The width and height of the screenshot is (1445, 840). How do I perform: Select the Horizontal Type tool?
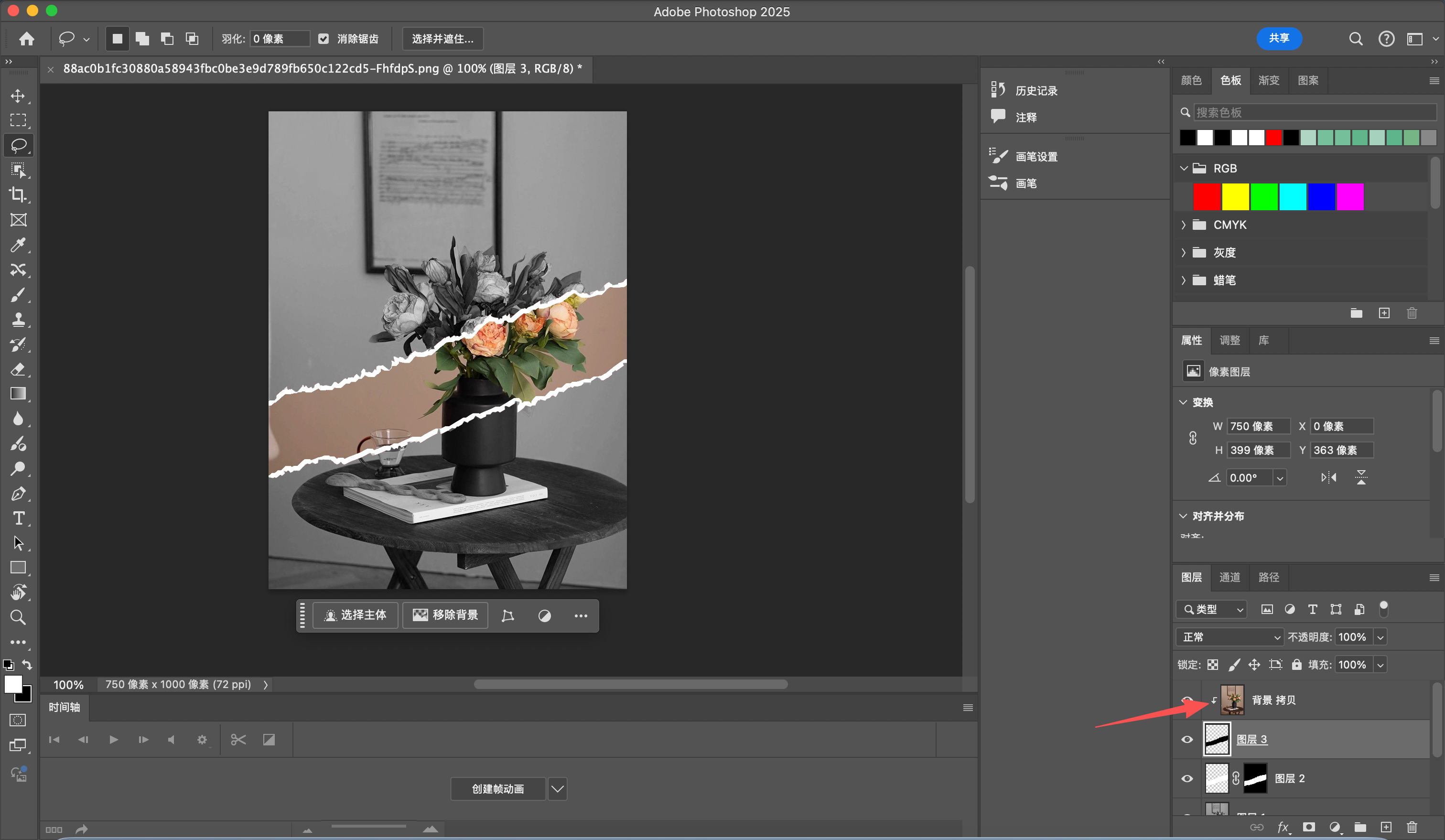(x=18, y=518)
